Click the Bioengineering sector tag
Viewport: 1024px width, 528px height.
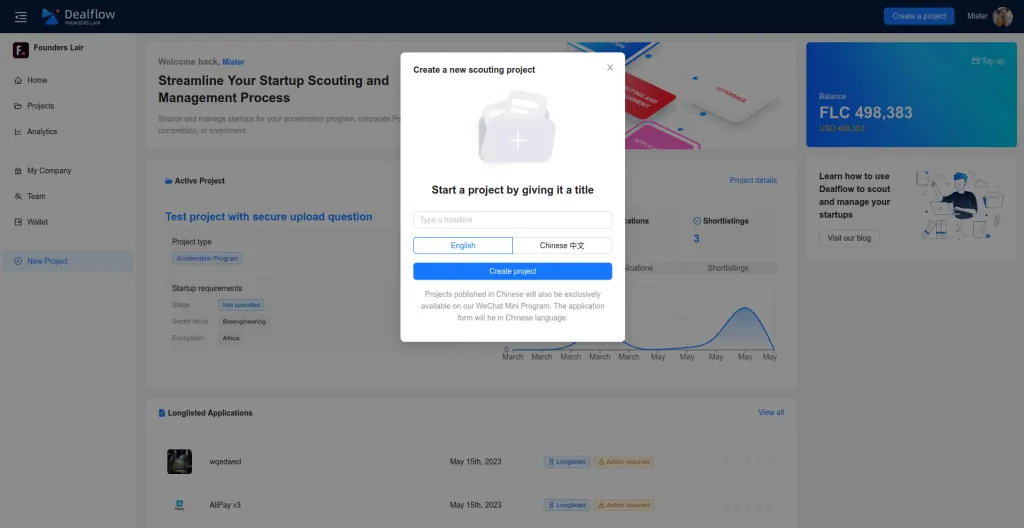[x=244, y=322]
